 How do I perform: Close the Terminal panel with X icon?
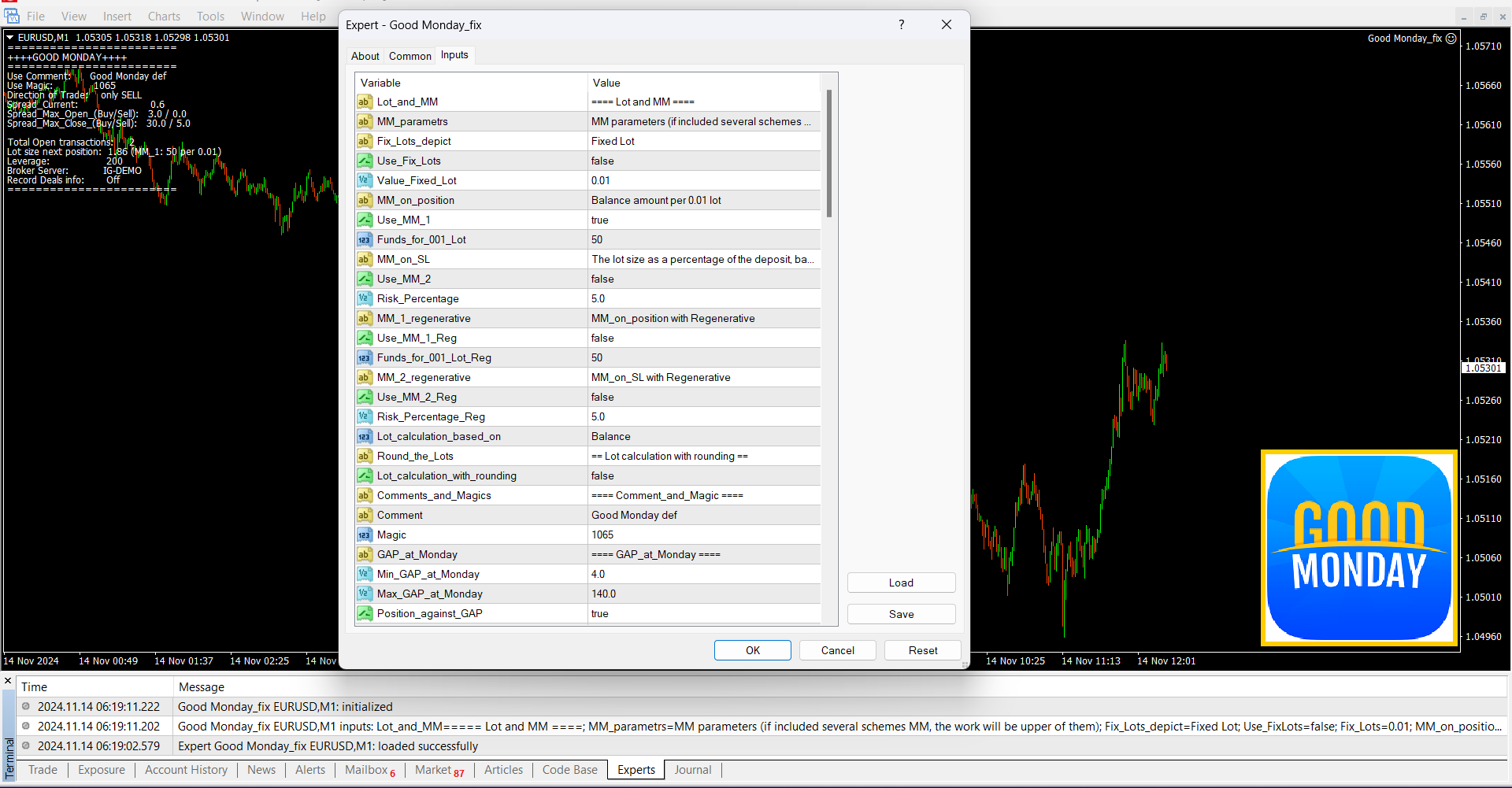(x=8, y=681)
